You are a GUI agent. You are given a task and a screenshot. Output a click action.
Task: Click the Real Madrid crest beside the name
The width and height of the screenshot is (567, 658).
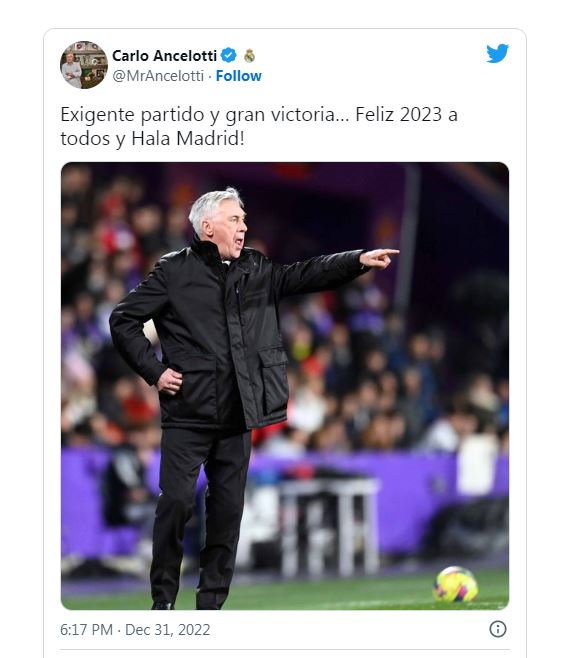coord(250,55)
